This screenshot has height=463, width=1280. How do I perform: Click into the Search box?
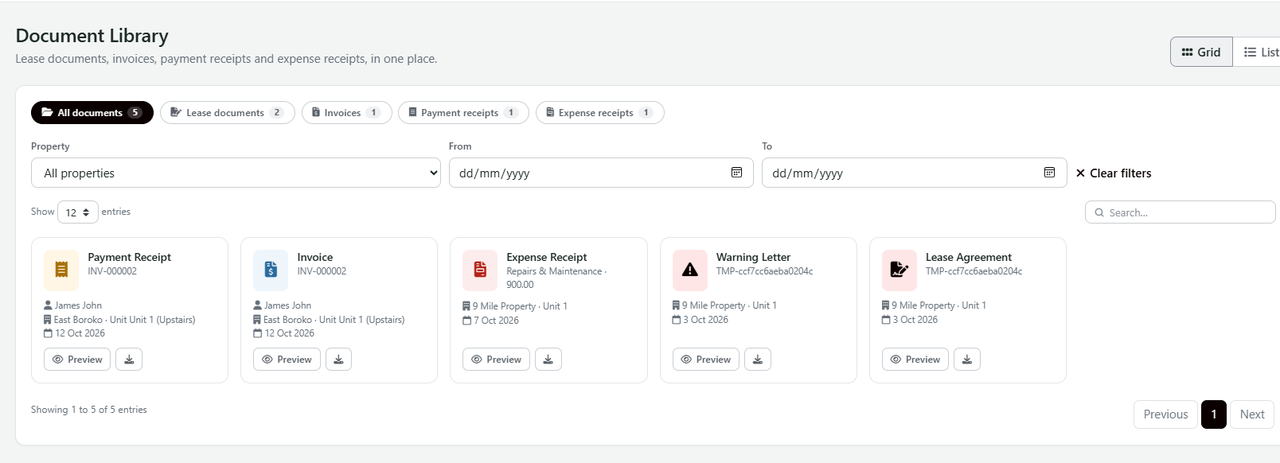(1180, 212)
